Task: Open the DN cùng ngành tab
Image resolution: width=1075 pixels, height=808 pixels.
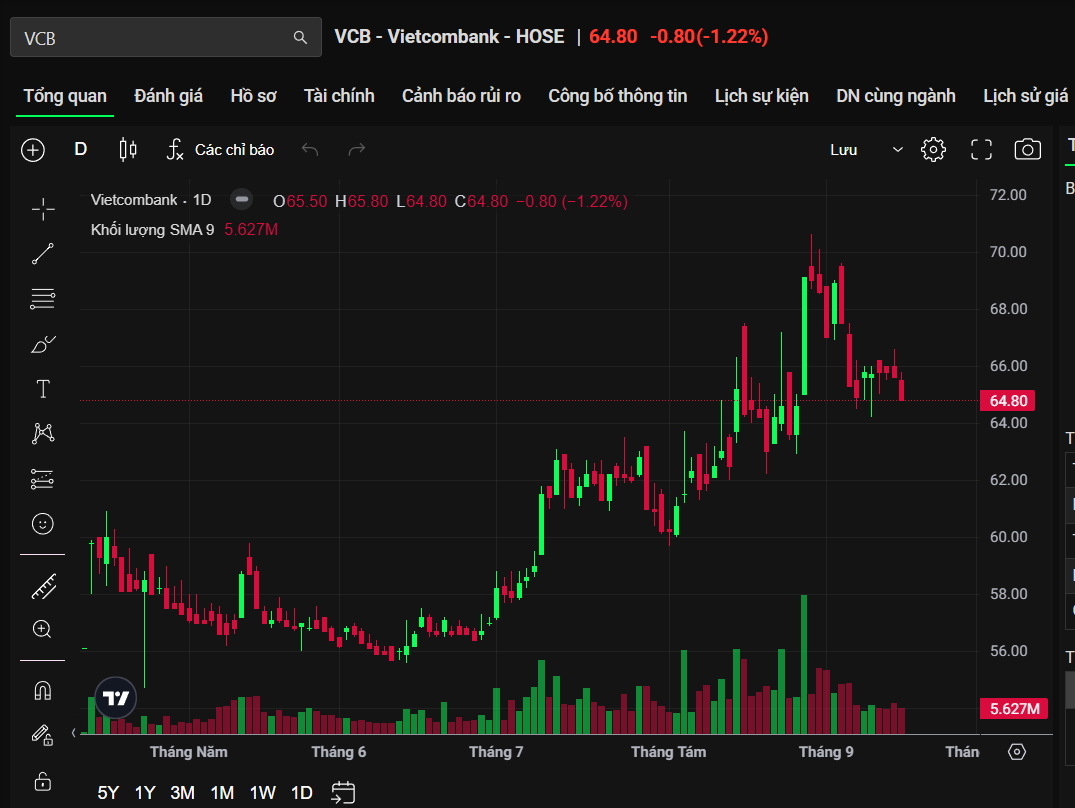Action: click(896, 96)
